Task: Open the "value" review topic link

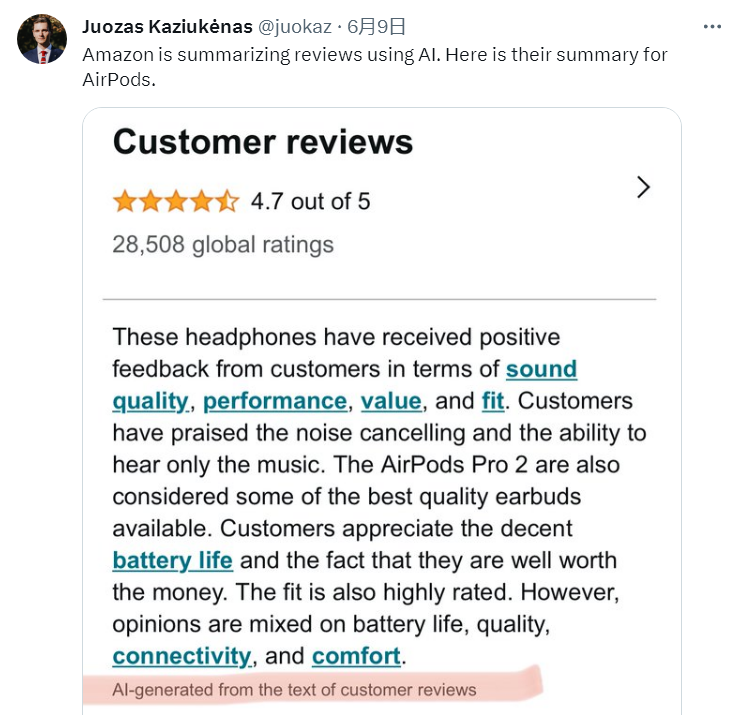Action: [391, 401]
